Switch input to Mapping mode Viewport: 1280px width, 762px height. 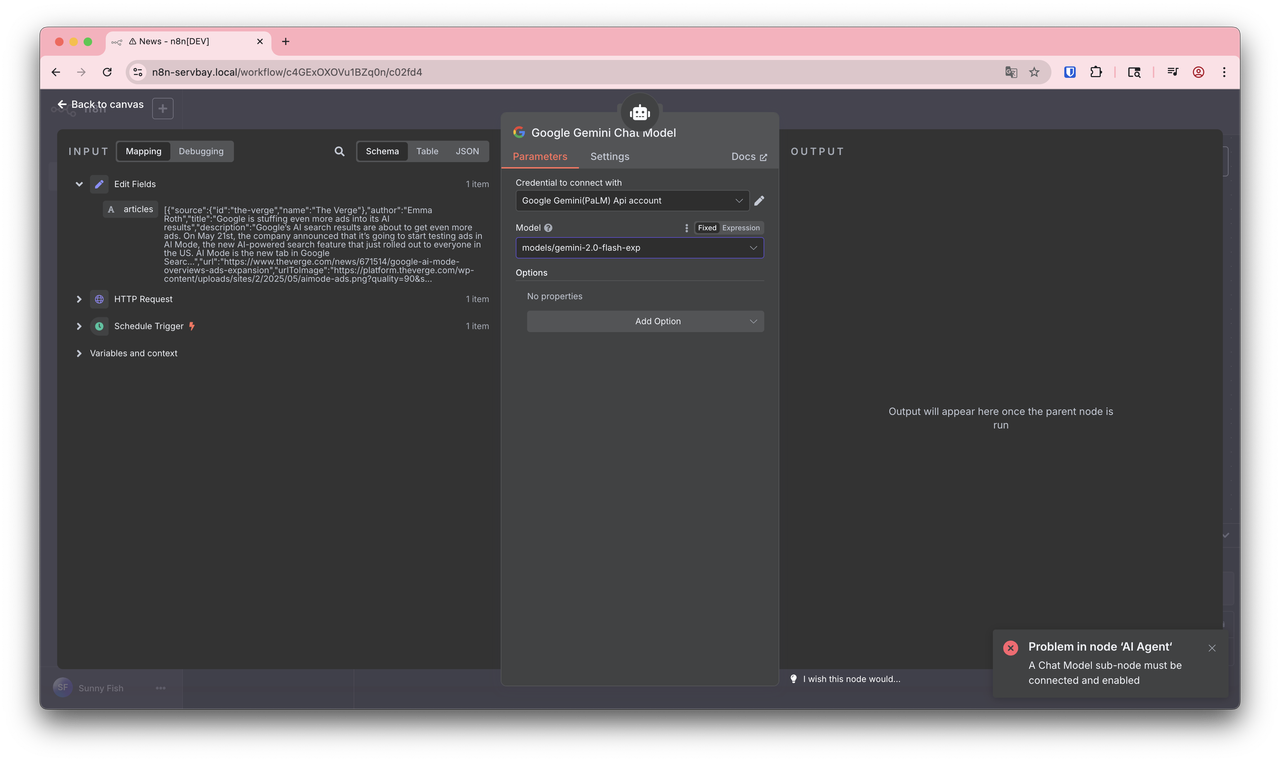143,151
